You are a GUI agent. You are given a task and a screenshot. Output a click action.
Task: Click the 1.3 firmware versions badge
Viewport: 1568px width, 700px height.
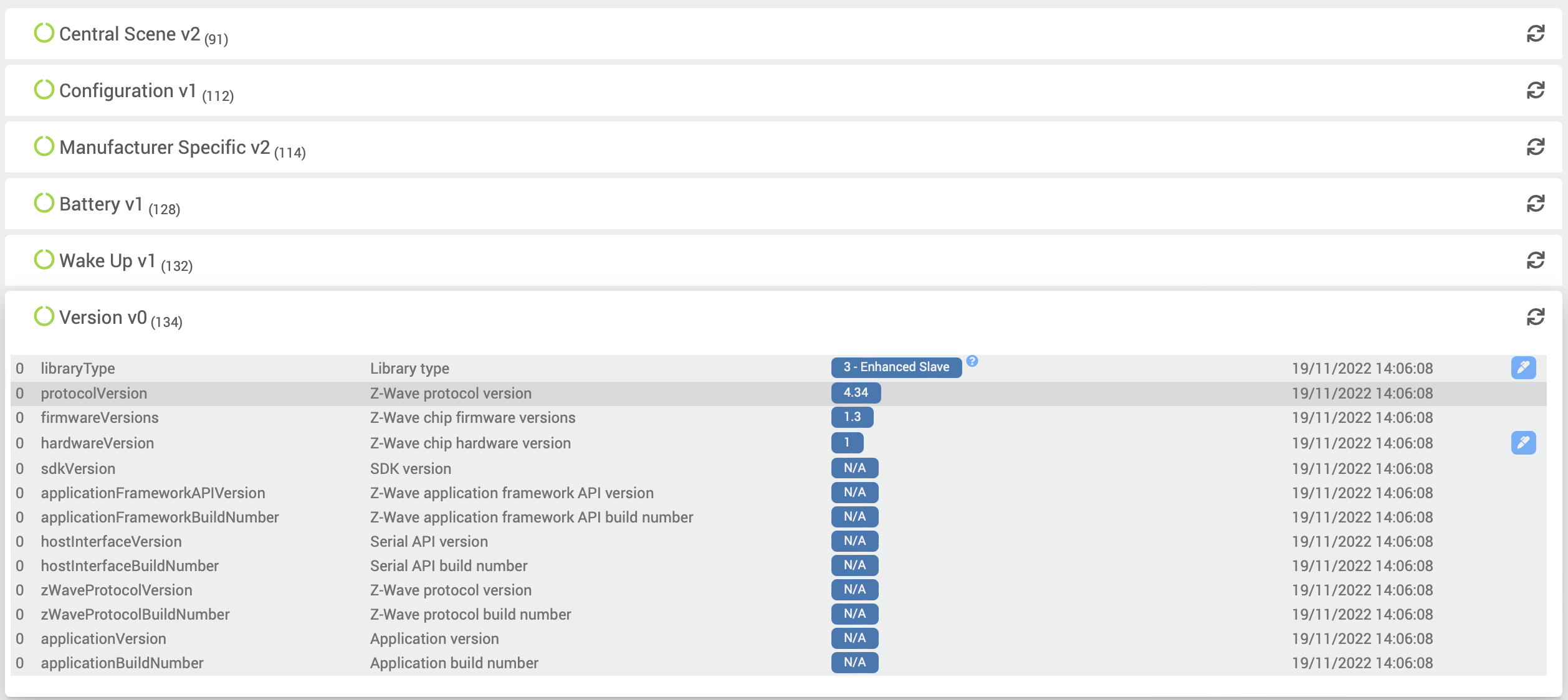pos(852,417)
